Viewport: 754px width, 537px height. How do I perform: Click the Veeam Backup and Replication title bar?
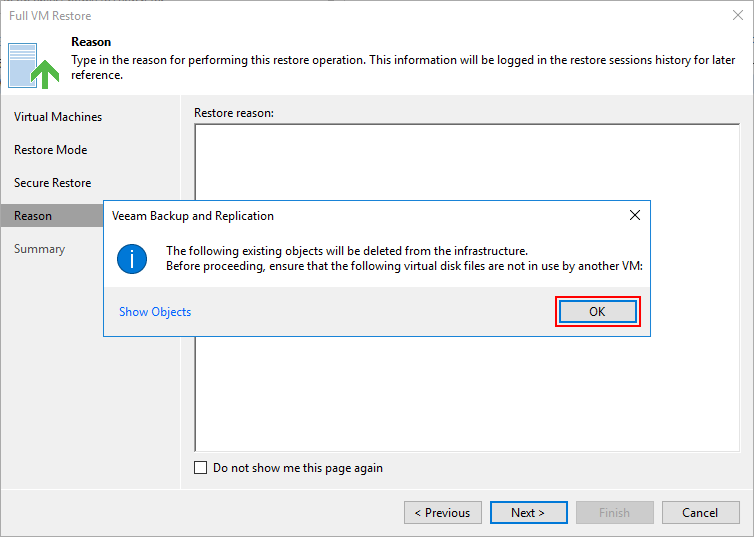point(365,216)
